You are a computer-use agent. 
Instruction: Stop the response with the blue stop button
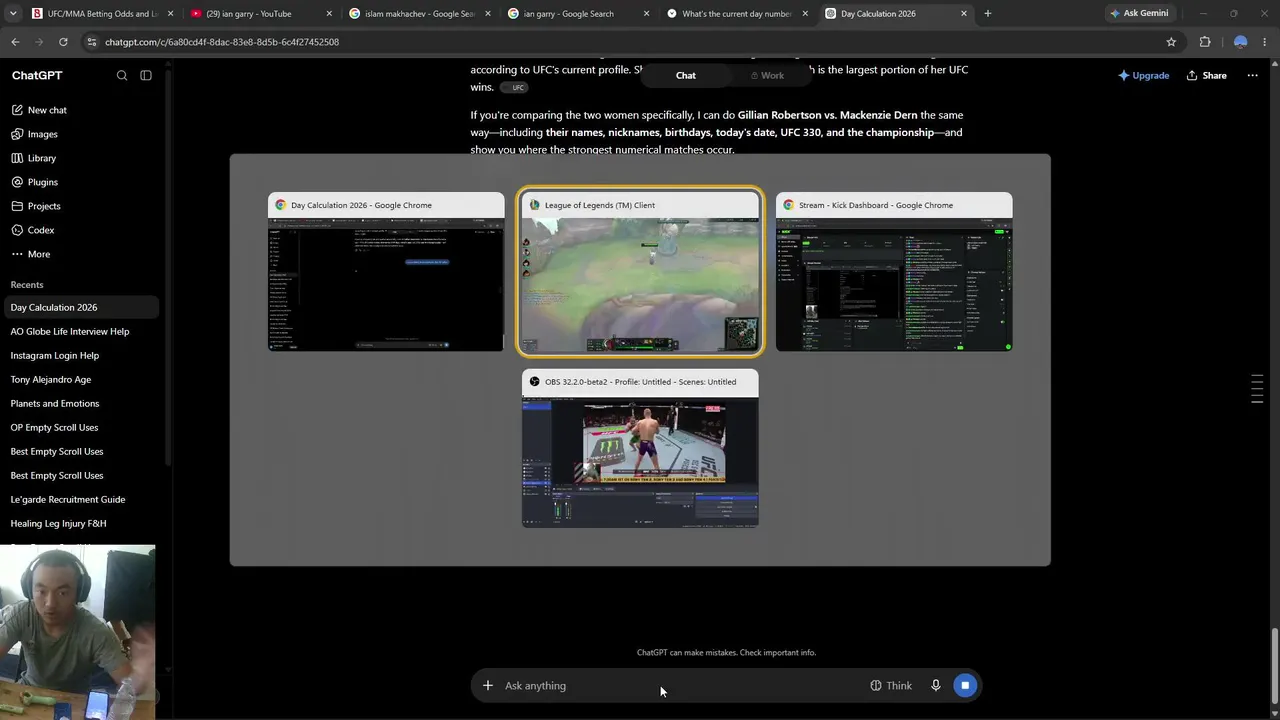[965, 686]
